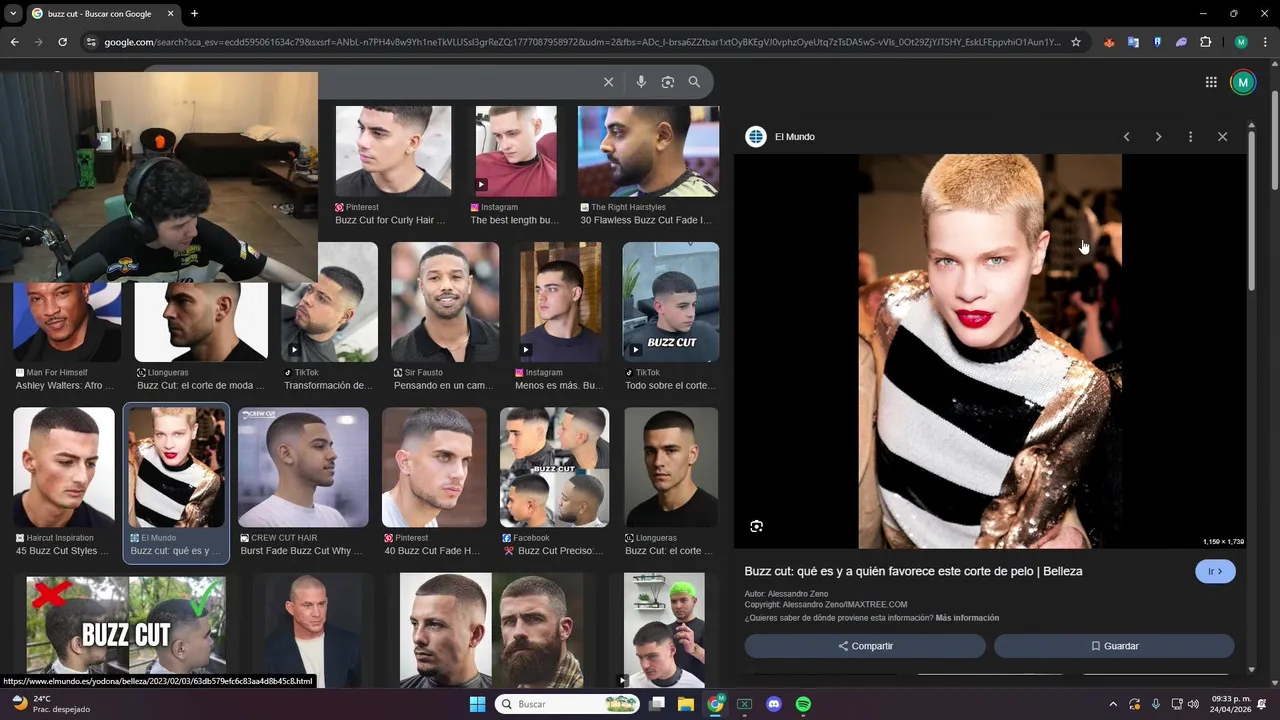This screenshot has width=1280, height=720.
Task: Click the address bar URL
Action: click(582, 42)
